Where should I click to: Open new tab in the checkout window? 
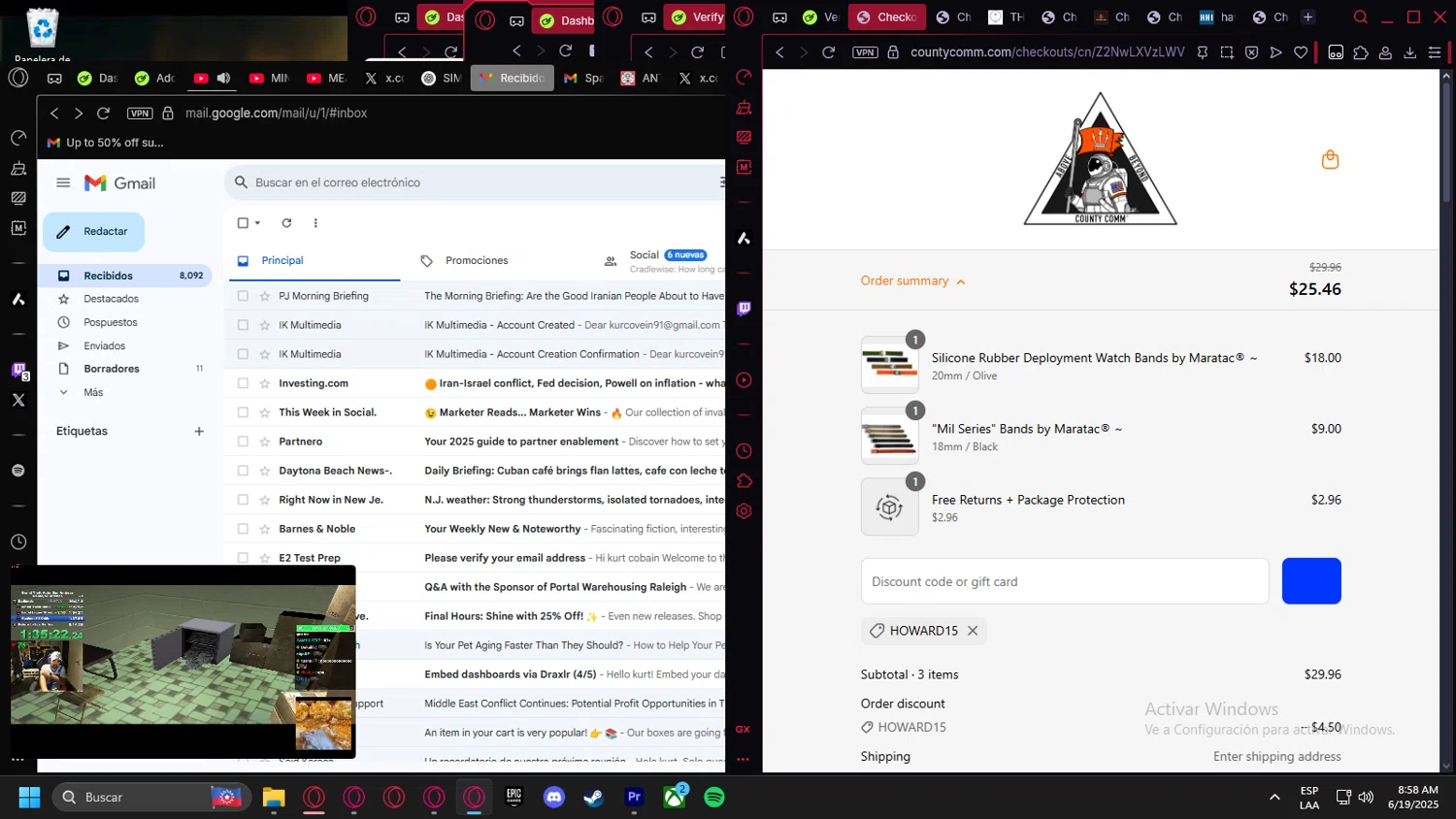[x=1307, y=16]
